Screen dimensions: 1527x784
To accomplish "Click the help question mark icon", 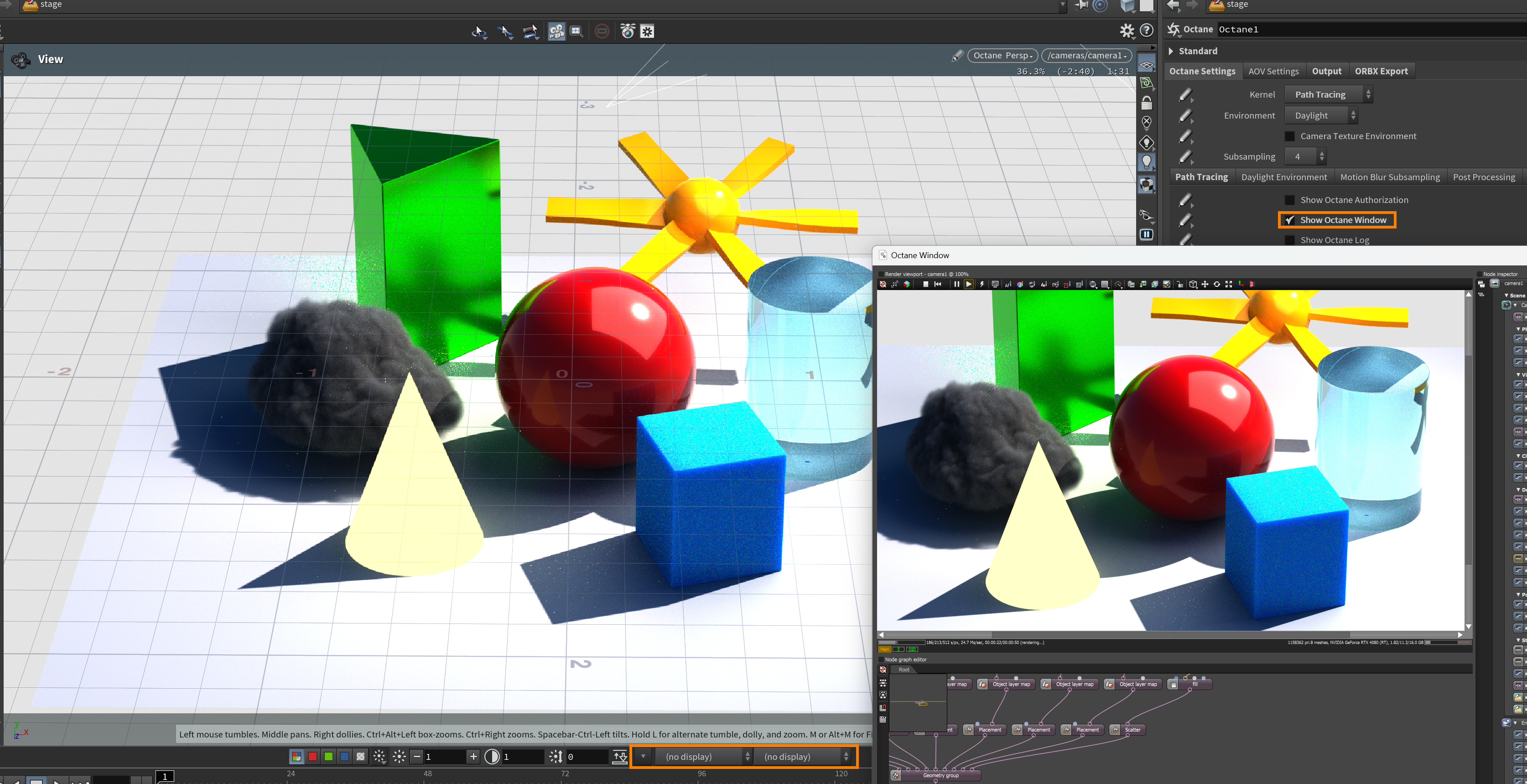I will tap(1147, 30).
